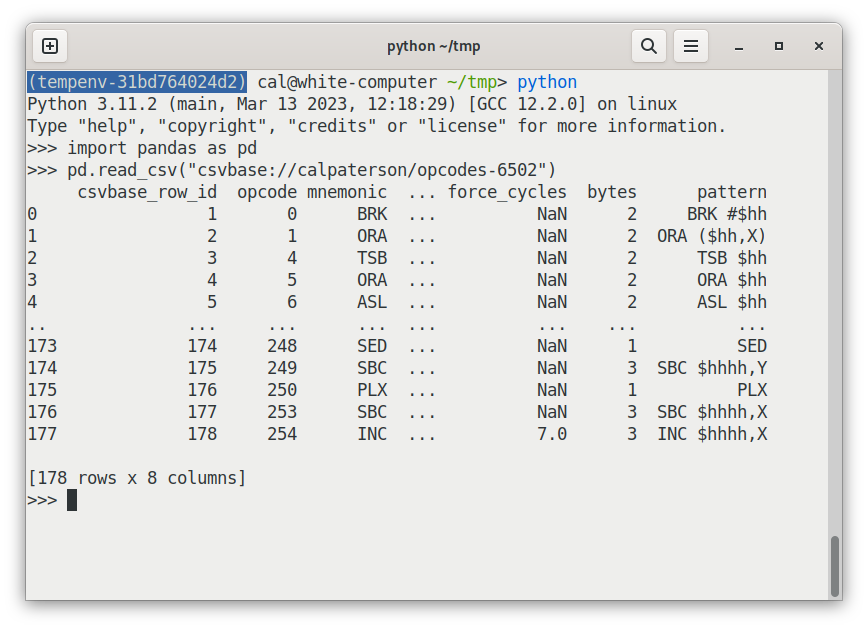
Task: Click the 'SBC $hhhh,X' pattern cell
Action: tap(712, 412)
